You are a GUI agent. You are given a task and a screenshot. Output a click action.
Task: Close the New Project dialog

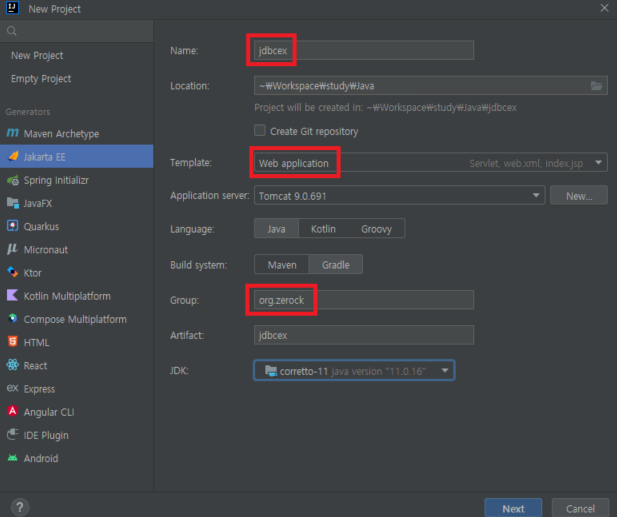tap(604, 8)
